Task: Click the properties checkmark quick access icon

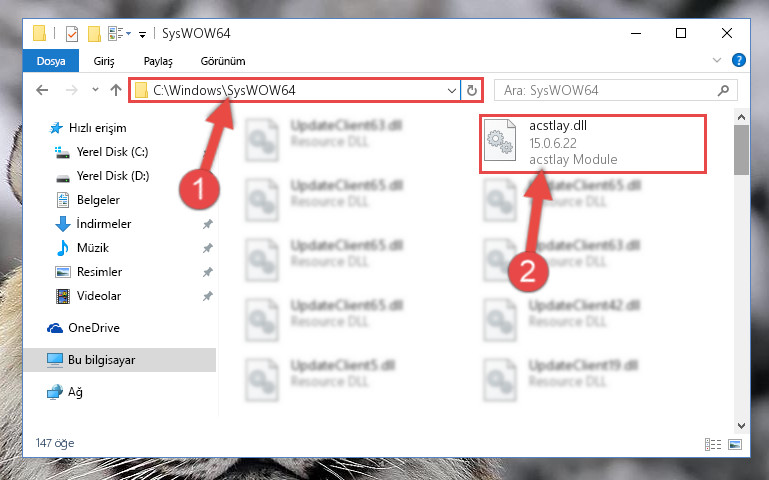Action: tap(72, 34)
